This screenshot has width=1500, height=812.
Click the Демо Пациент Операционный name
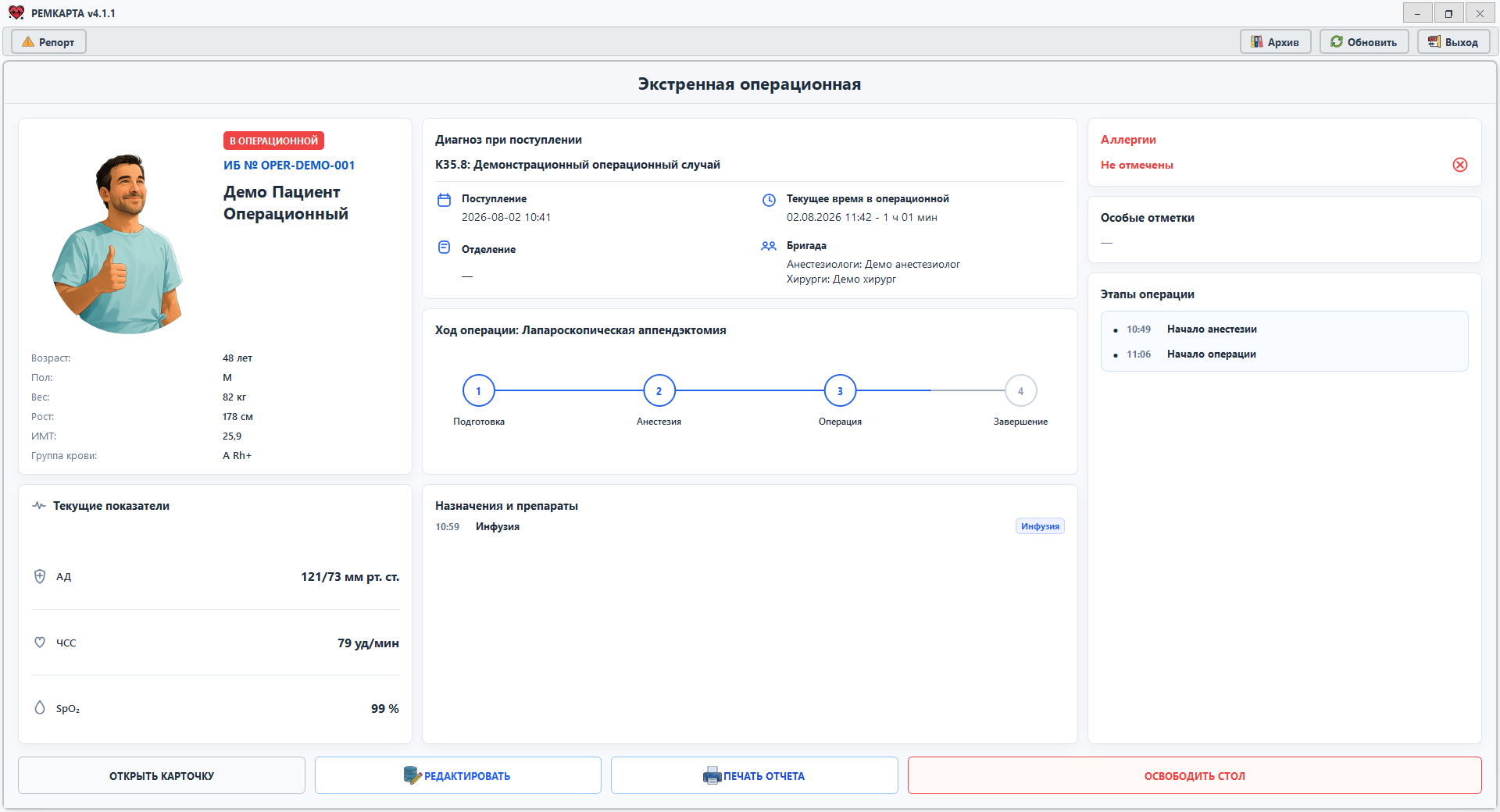pyautogui.click(x=286, y=203)
